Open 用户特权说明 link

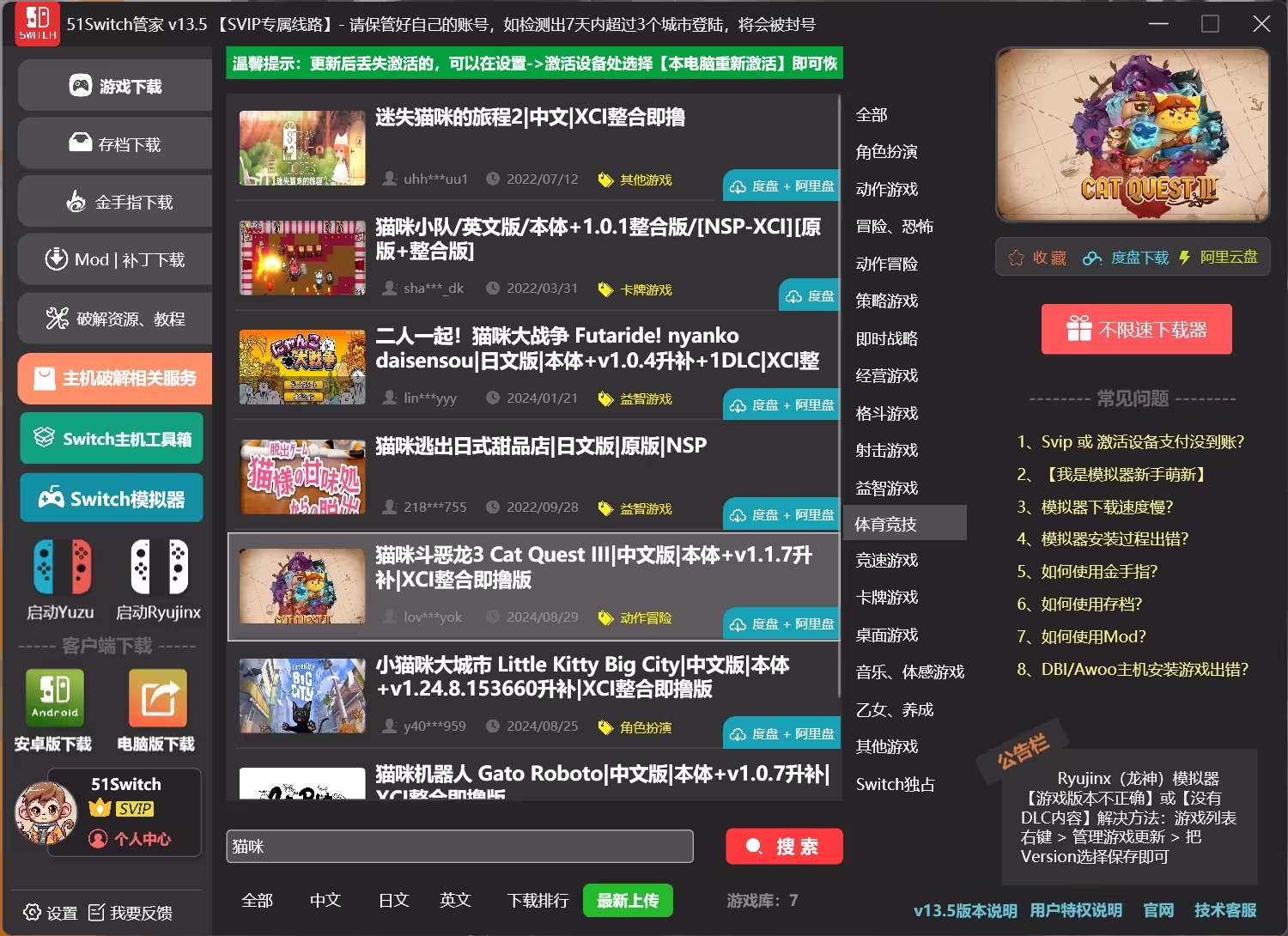click(1076, 910)
